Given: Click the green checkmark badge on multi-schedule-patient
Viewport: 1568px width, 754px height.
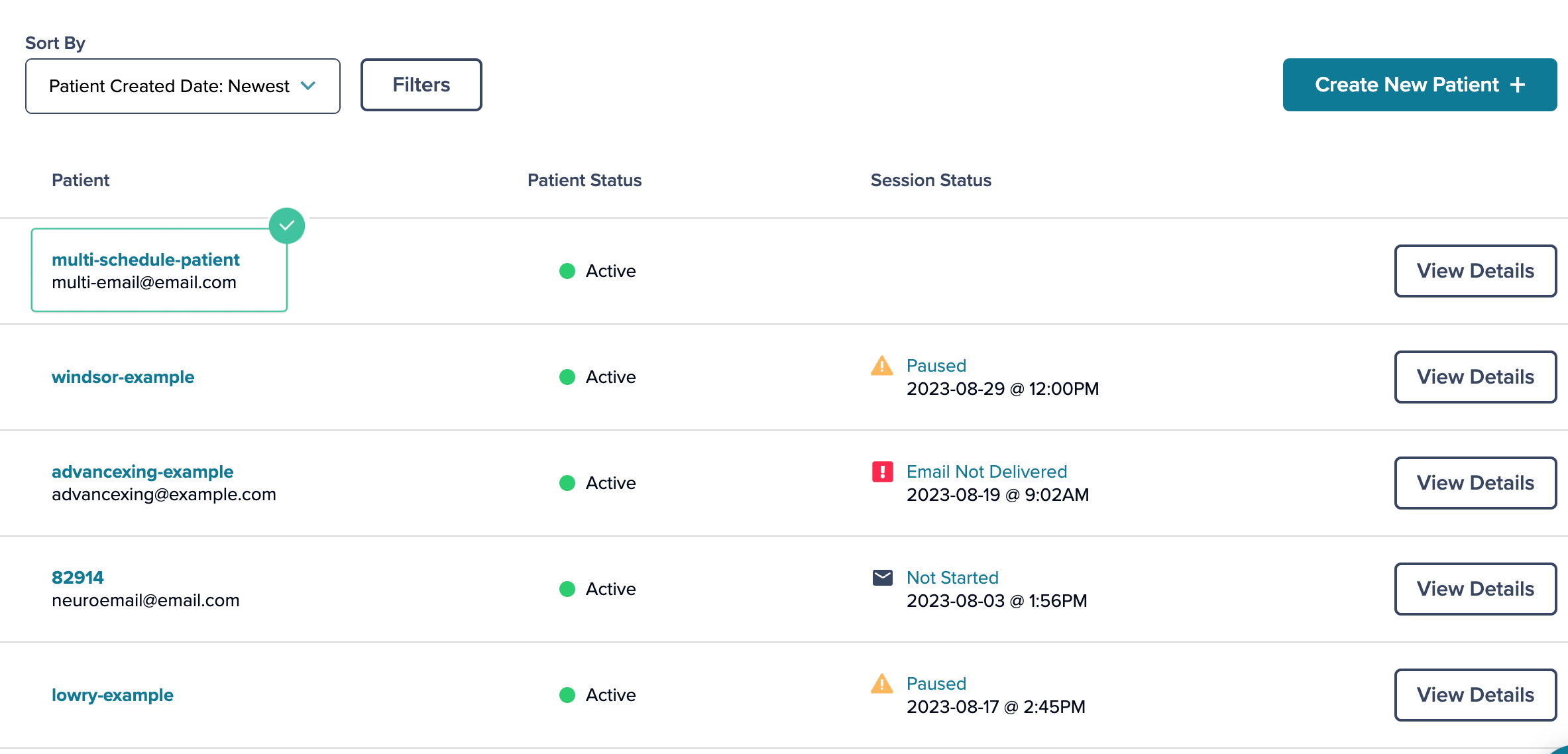Looking at the screenshot, I should point(287,226).
